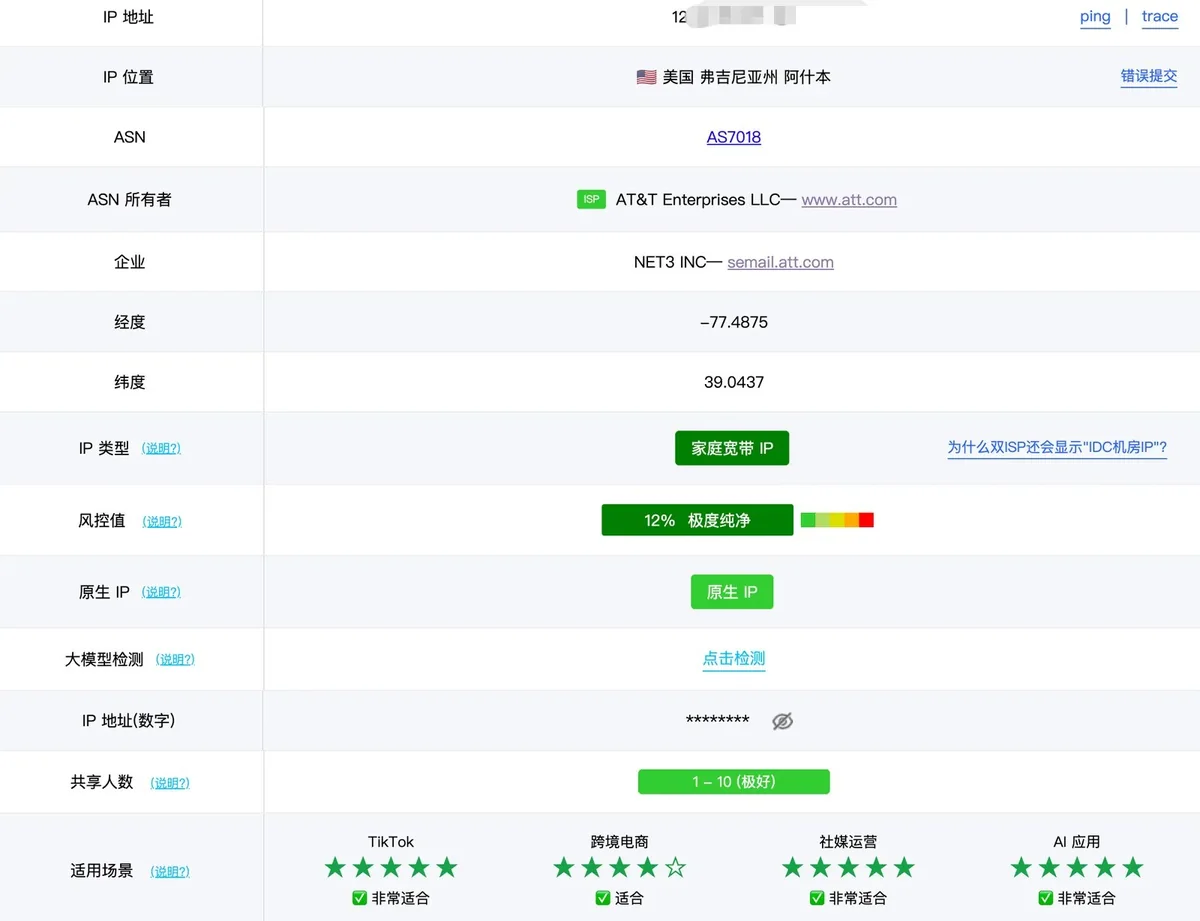Click the 纬度 row label
The width and height of the screenshot is (1200, 921).
pos(129,382)
